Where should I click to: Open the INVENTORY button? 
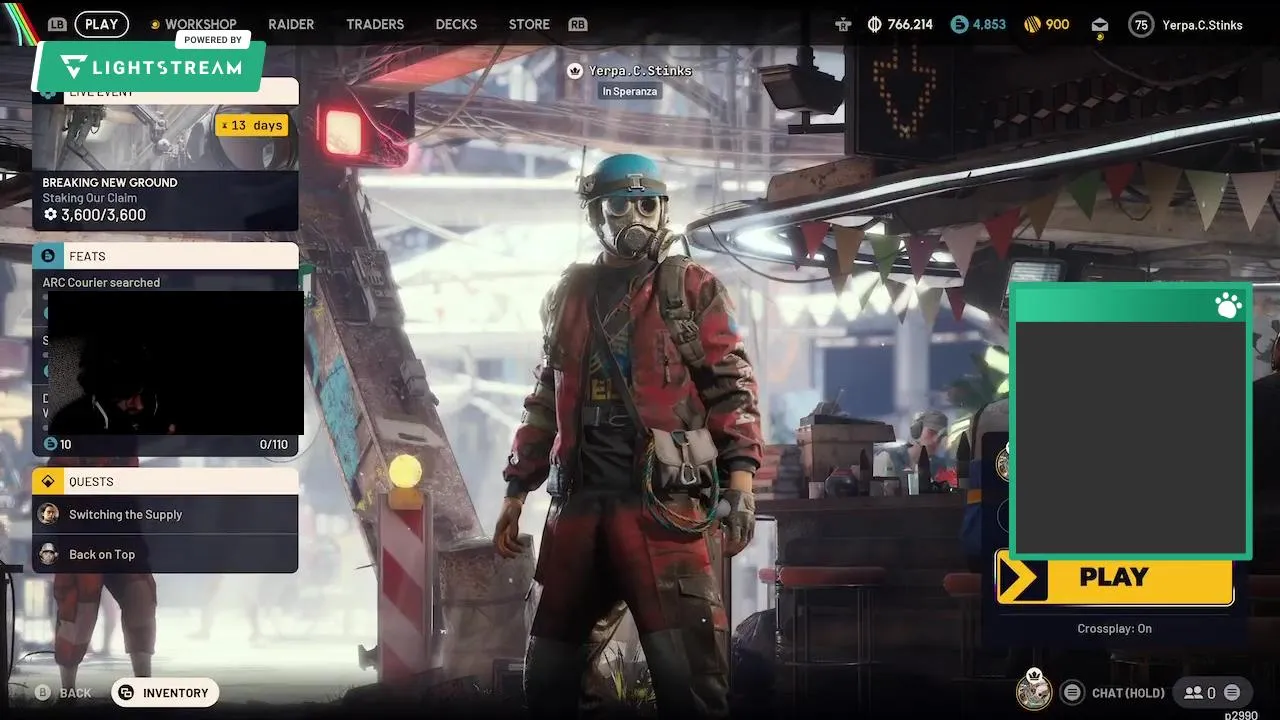pos(165,693)
